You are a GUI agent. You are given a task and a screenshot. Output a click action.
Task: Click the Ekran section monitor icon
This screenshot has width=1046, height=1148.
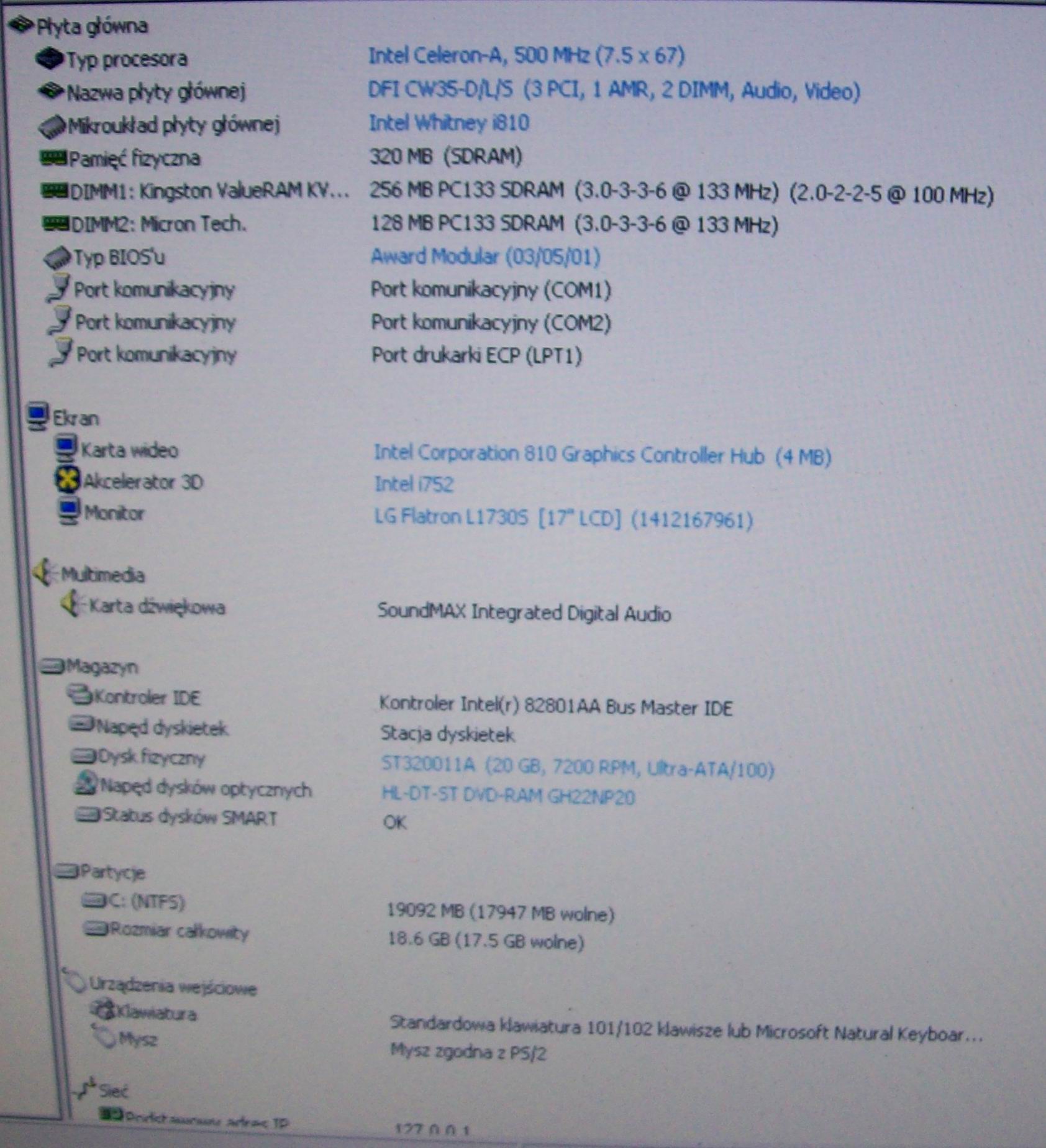(38, 416)
